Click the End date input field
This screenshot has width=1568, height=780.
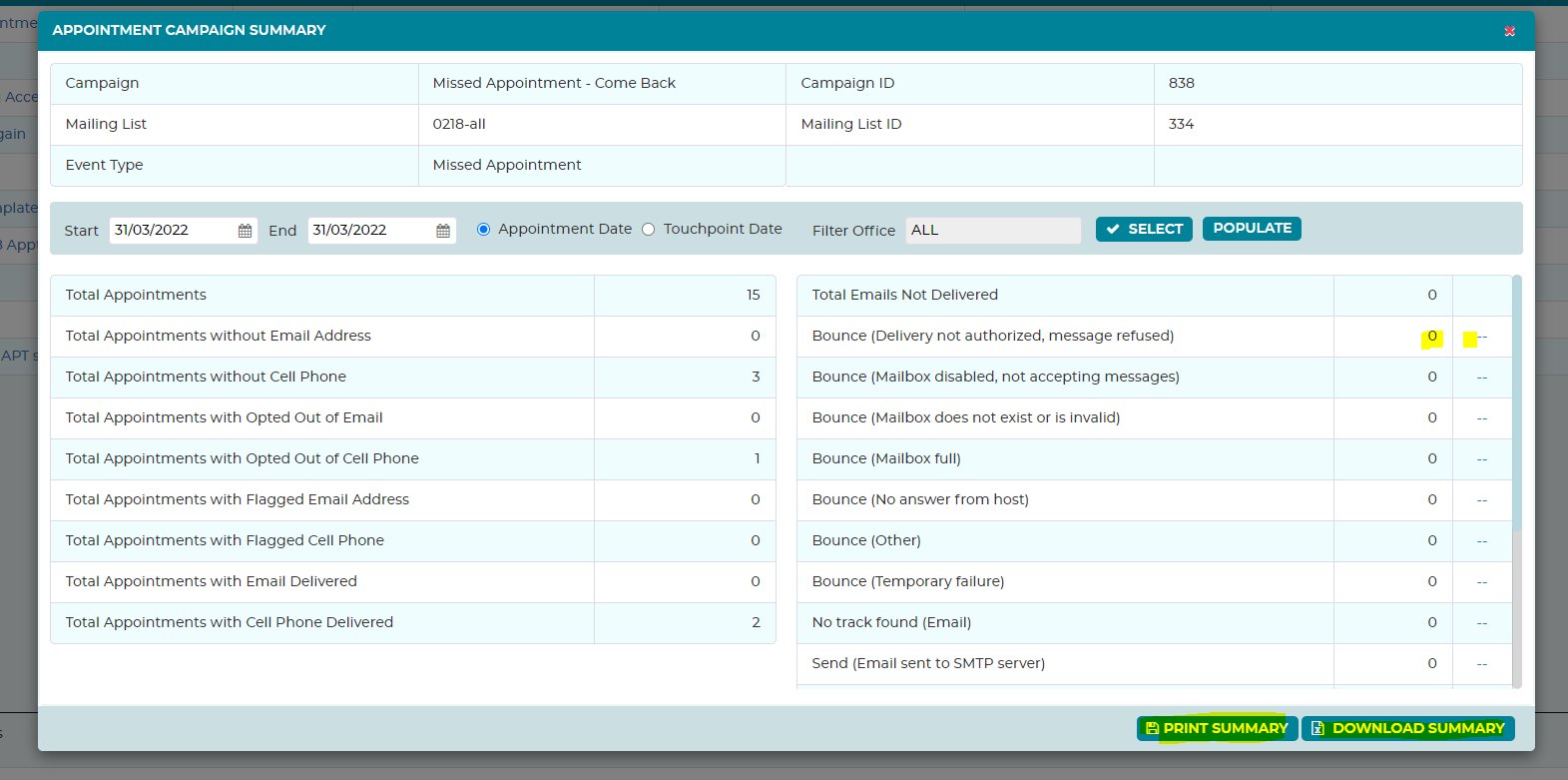(x=382, y=231)
